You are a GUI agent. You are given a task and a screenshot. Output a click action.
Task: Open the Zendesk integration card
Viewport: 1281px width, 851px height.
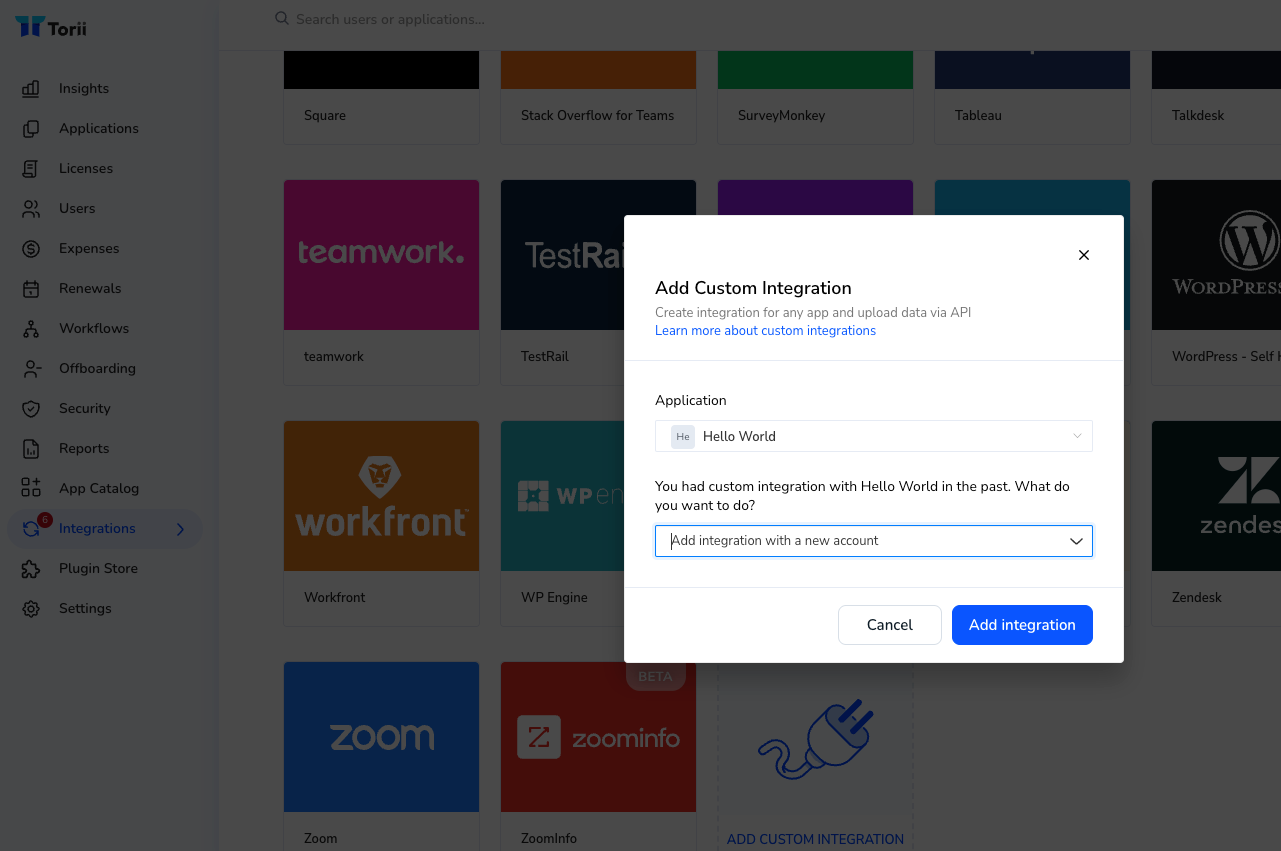coord(1216,524)
